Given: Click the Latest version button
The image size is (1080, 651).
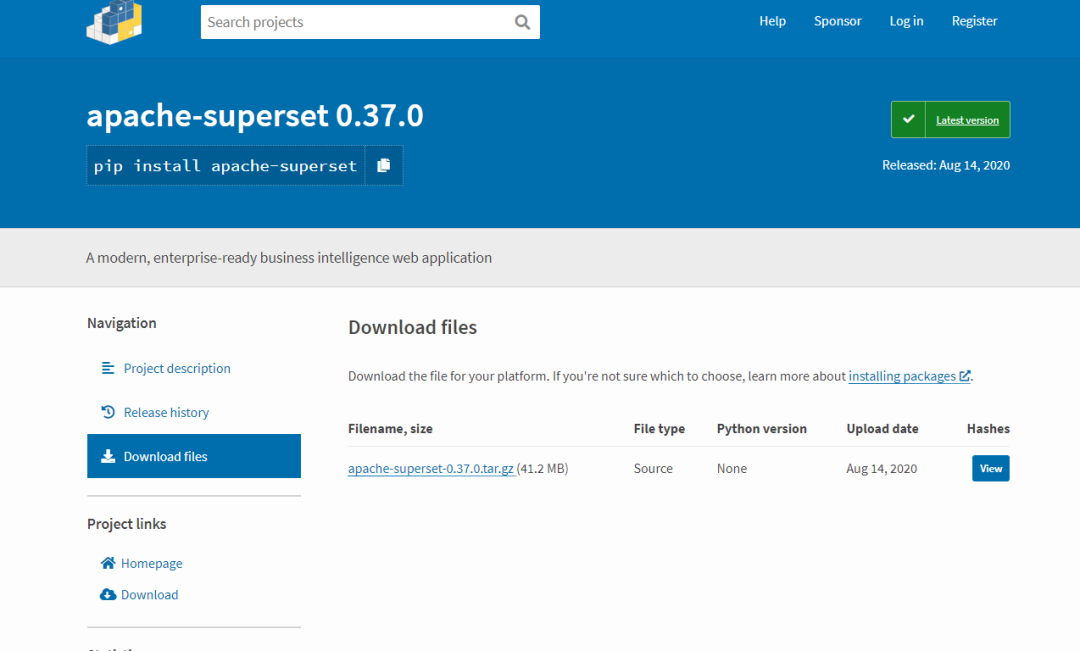Looking at the screenshot, I should point(967,121).
